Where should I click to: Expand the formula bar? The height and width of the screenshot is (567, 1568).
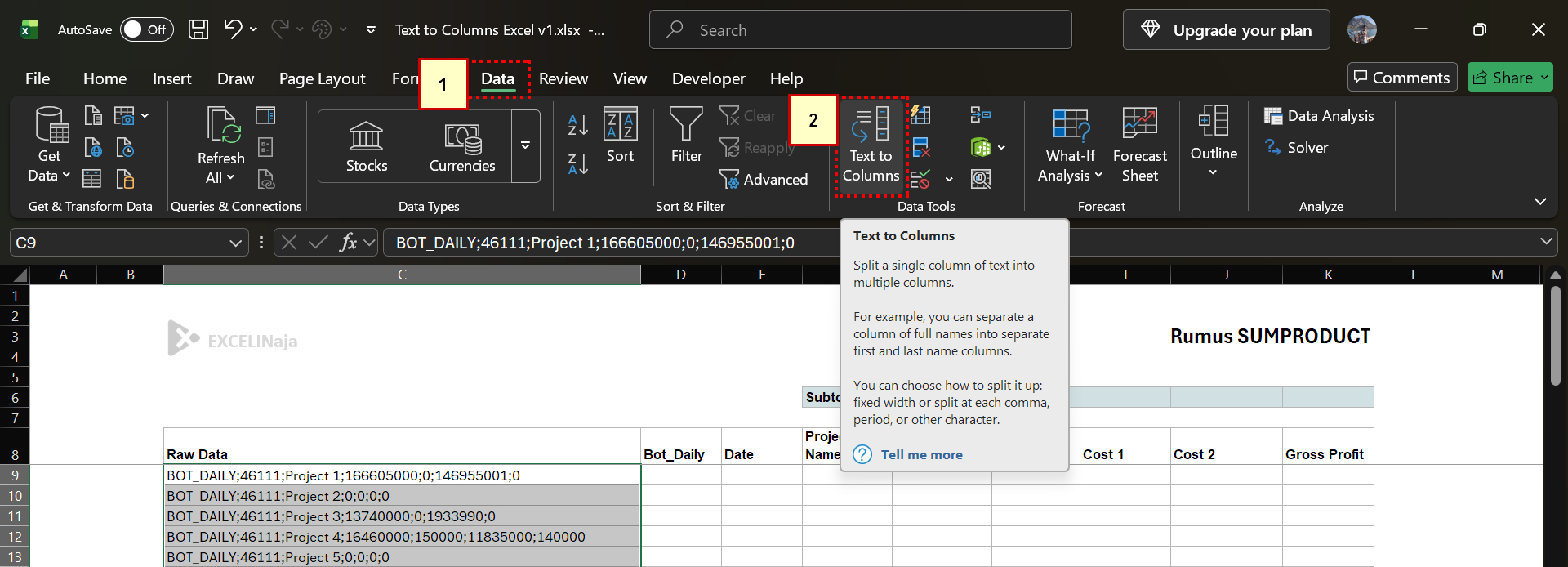(x=1546, y=242)
